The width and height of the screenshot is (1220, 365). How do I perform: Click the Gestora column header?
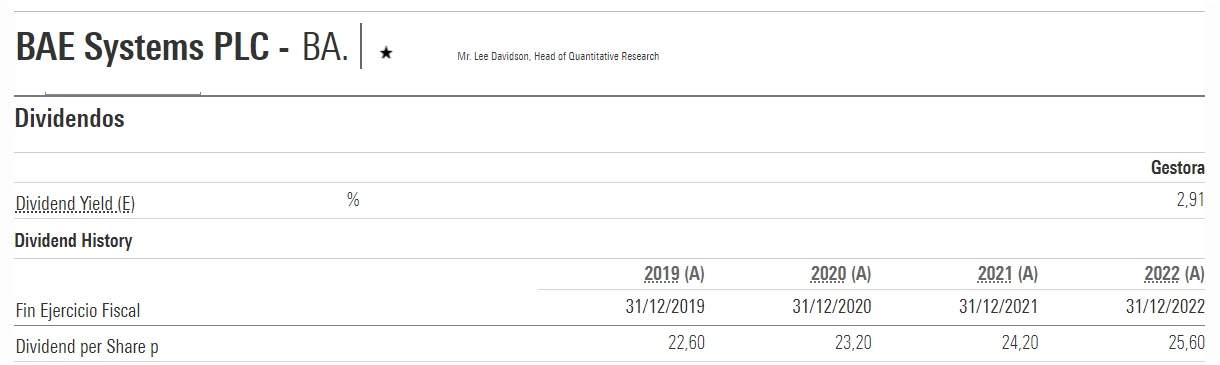[x=1178, y=168]
